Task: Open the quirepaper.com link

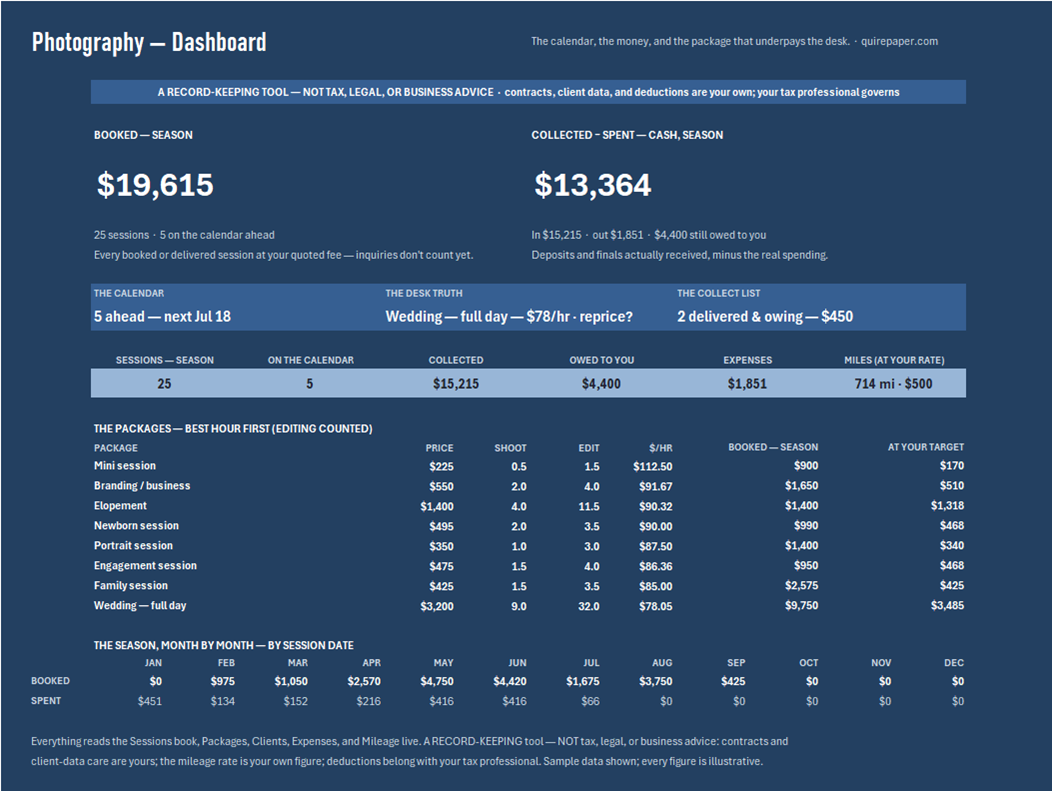Action: tap(899, 42)
